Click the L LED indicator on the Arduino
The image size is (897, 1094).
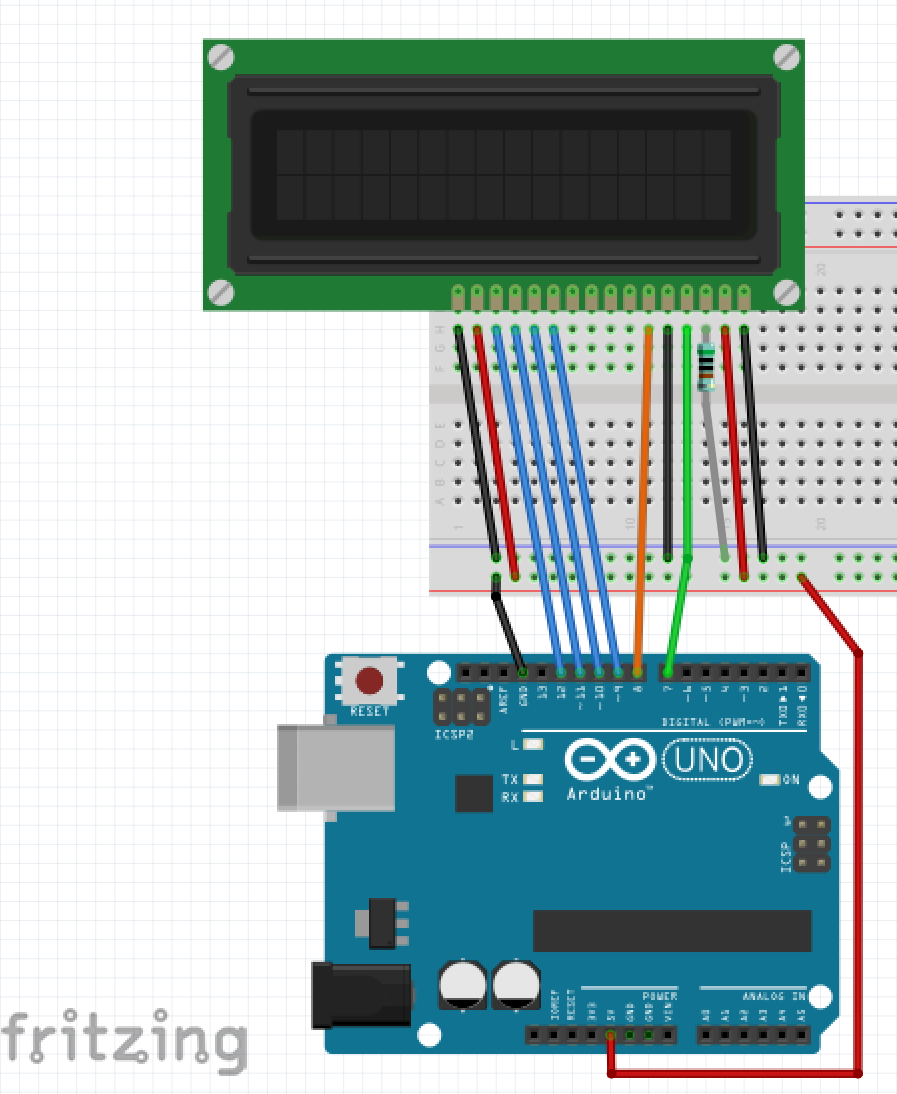point(532,744)
